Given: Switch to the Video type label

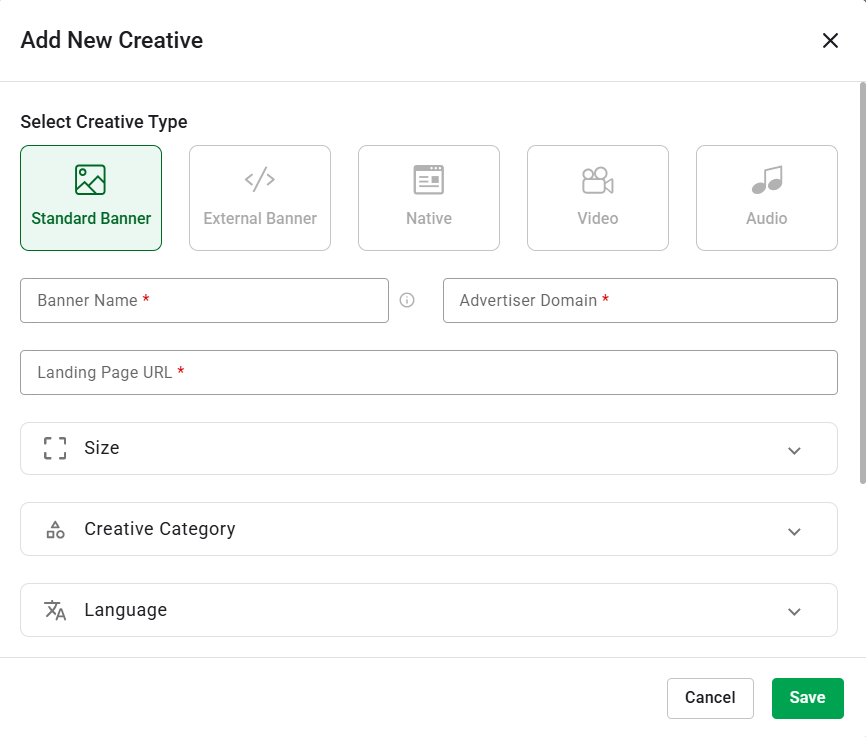Looking at the screenshot, I should click(598, 218).
